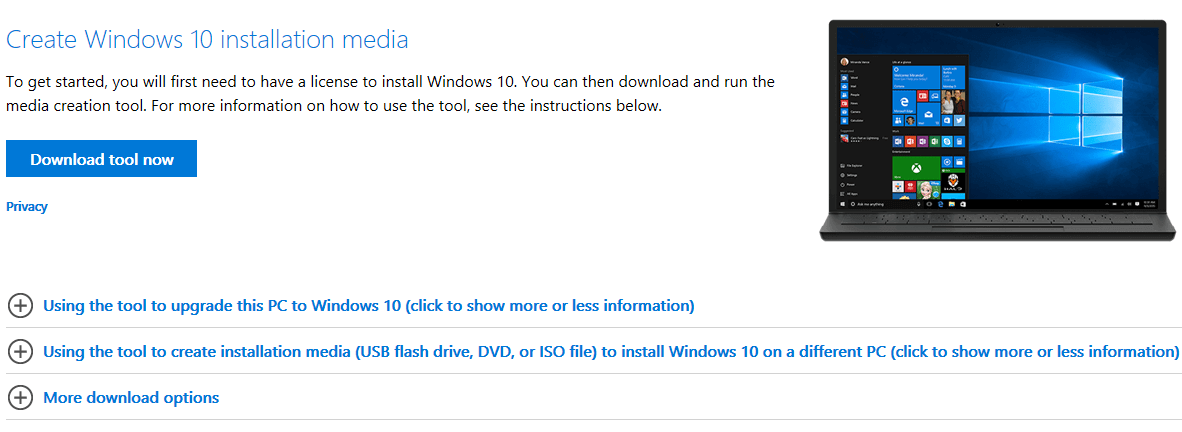Expand 'create installation media (USB flash drive, DVD, ISO)' section
Screen dimensions: 1182x432
tap(611, 351)
